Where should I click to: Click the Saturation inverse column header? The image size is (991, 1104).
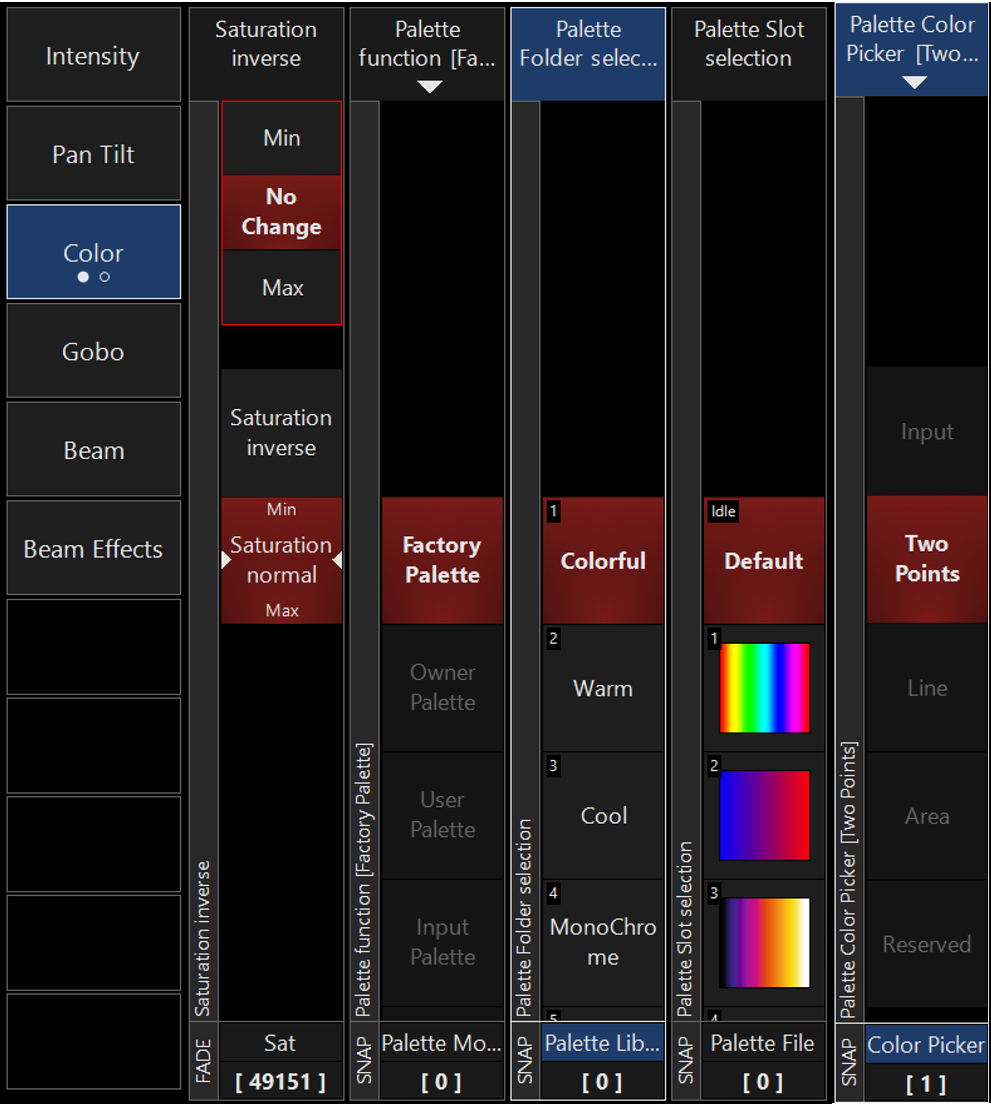[266, 54]
